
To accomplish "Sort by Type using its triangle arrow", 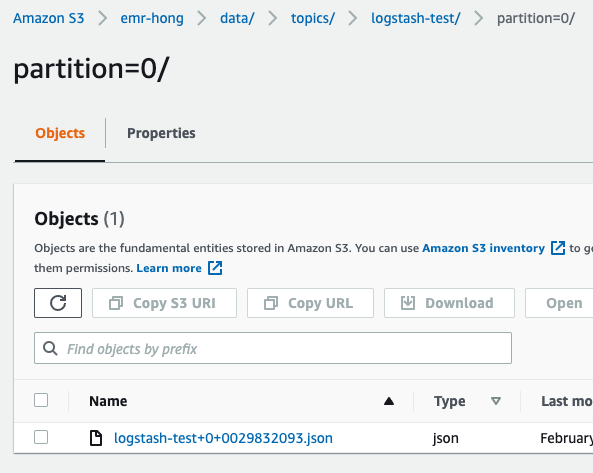I will point(496,401).
